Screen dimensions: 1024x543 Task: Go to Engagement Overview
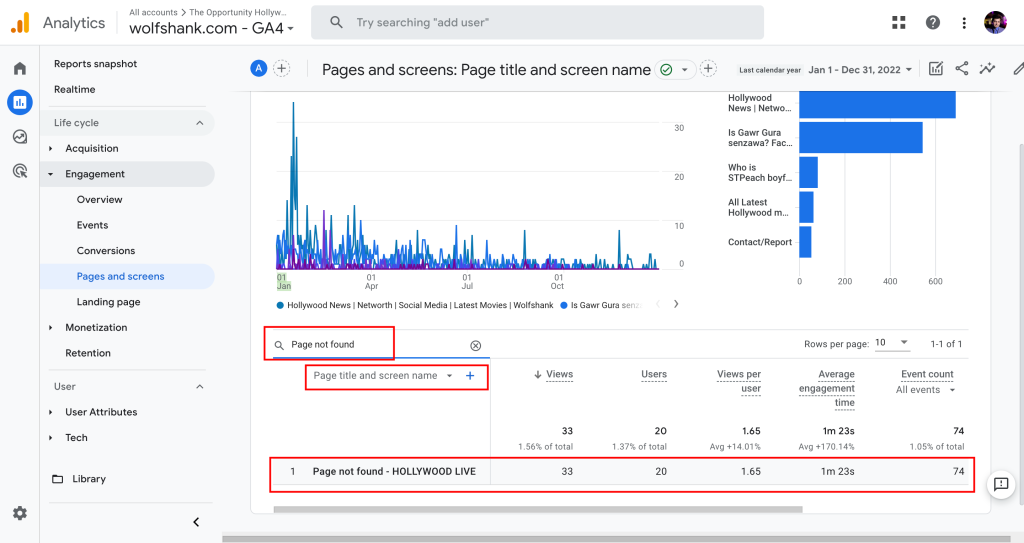pyautogui.click(x=99, y=200)
